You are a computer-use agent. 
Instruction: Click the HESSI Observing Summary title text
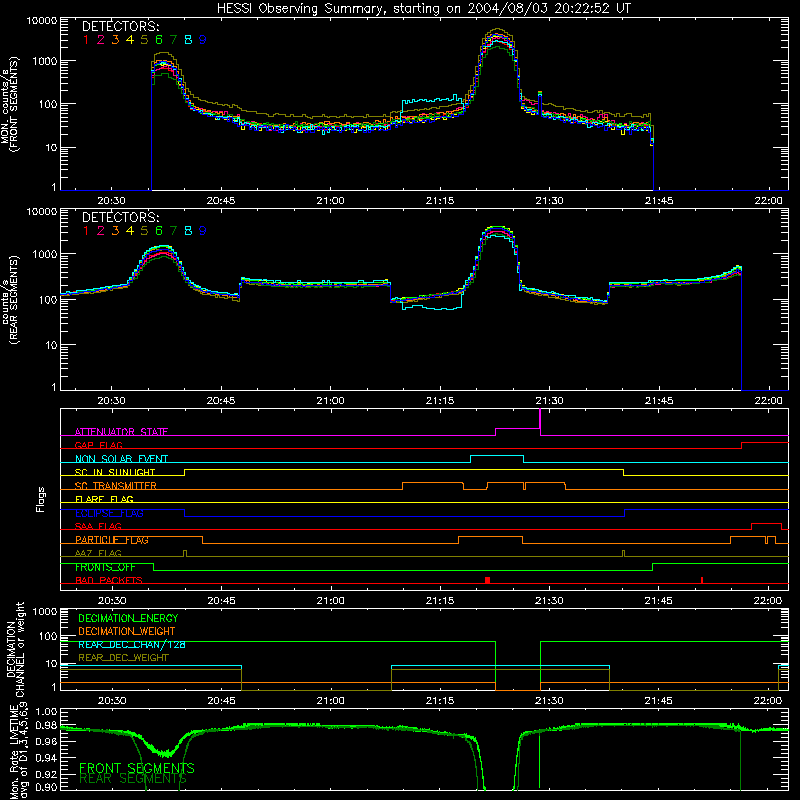(x=423, y=8)
